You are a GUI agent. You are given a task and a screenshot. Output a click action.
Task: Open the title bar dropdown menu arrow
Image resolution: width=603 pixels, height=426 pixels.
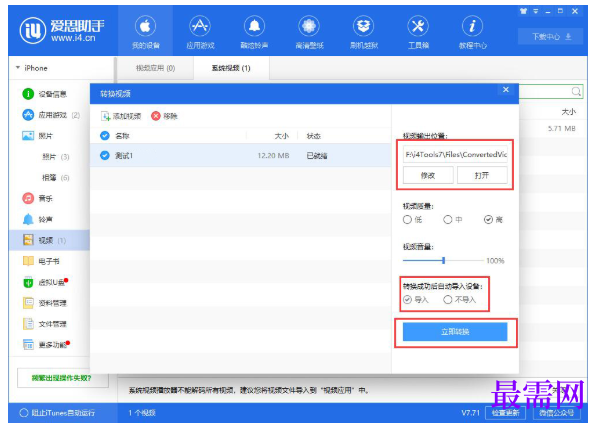pos(536,12)
